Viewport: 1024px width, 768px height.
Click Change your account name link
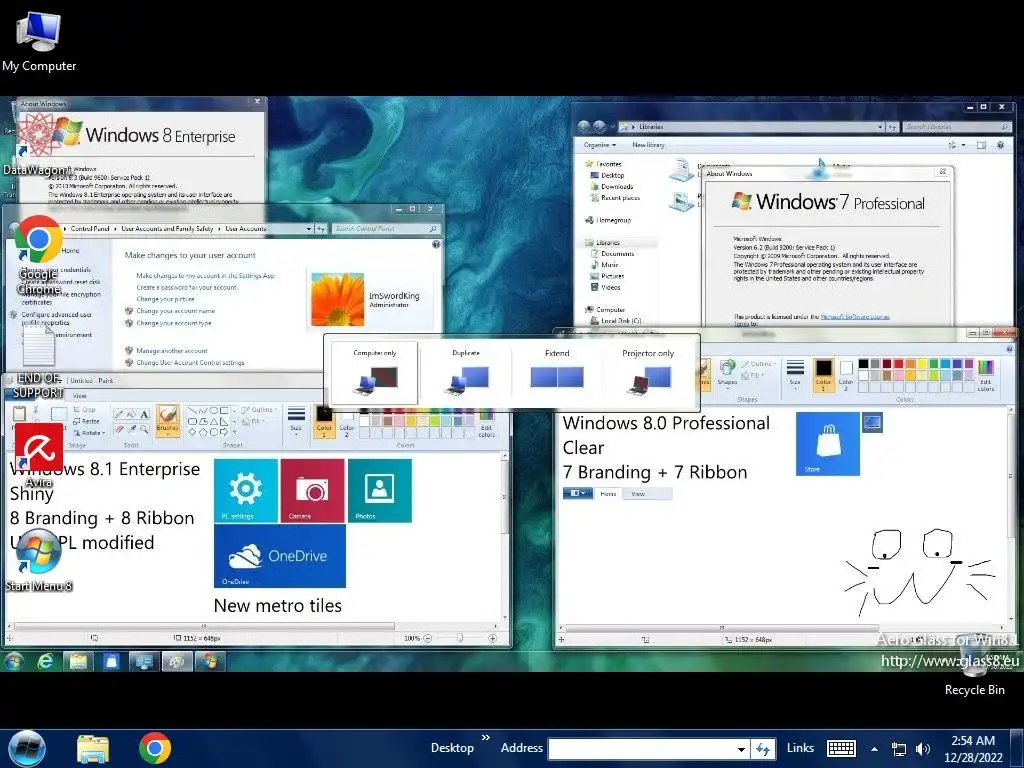[175, 311]
